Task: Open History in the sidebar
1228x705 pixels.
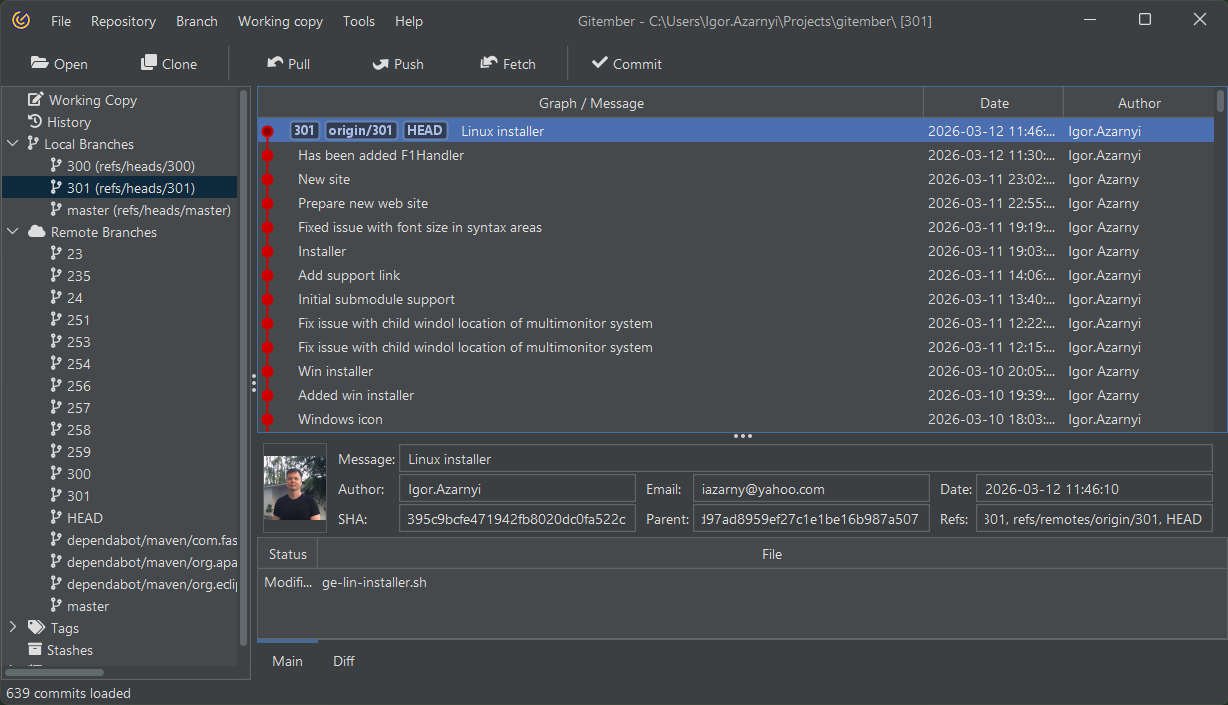Action: (x=68, y=122)
